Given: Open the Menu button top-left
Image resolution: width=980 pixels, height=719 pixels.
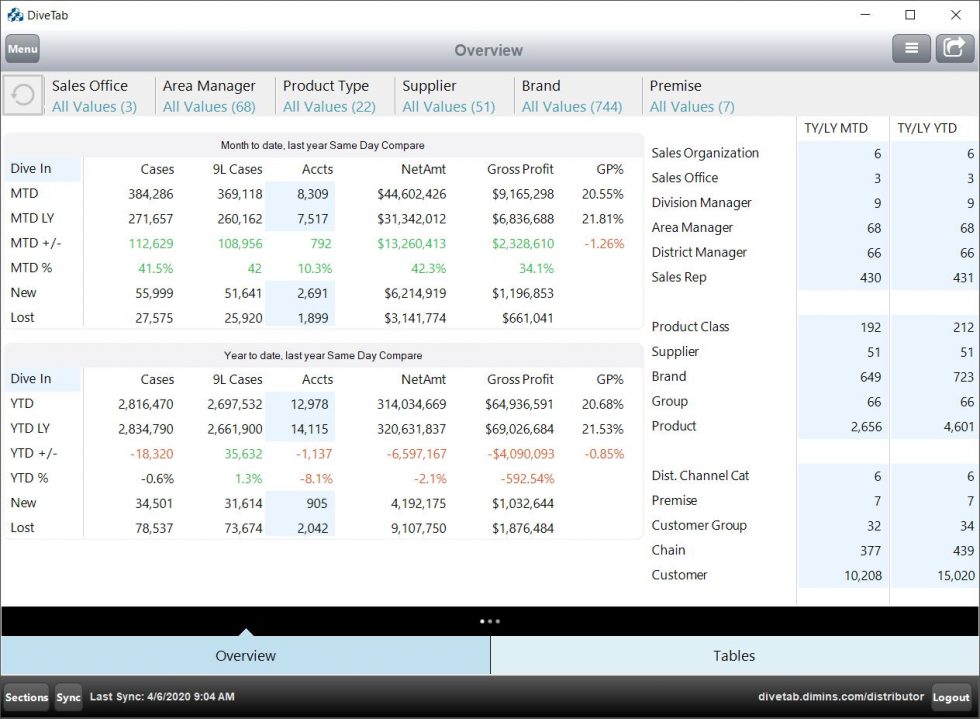Looking at the screenshot, I should pos(22,47).
